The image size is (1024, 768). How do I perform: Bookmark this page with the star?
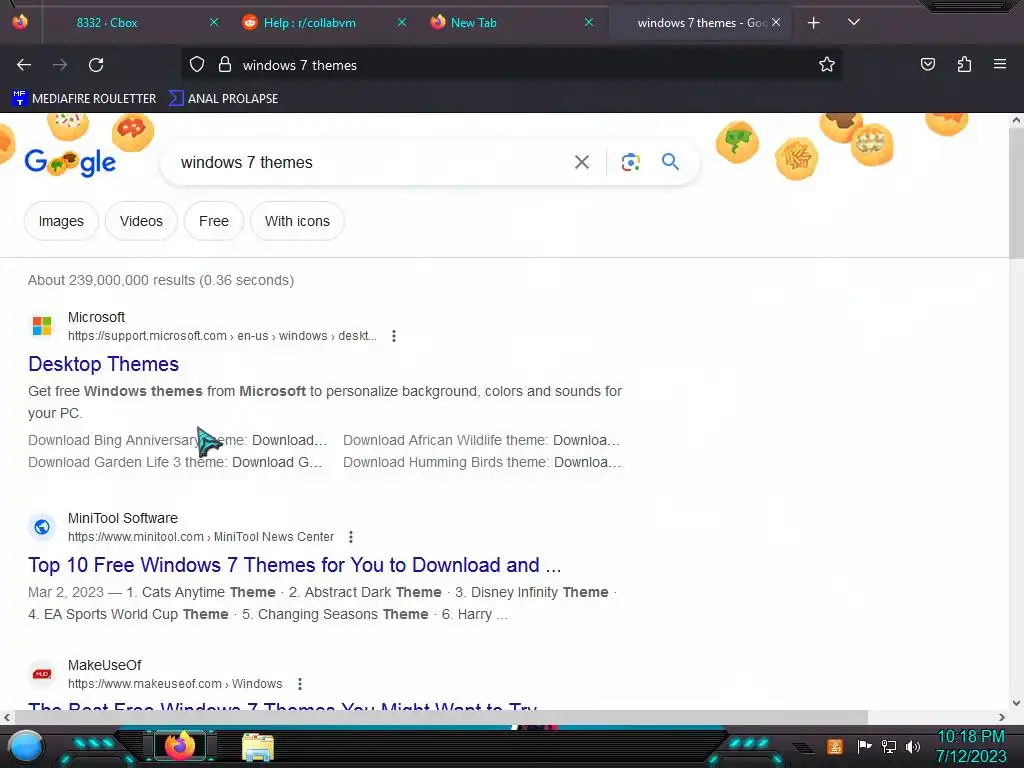pos(827,64)
